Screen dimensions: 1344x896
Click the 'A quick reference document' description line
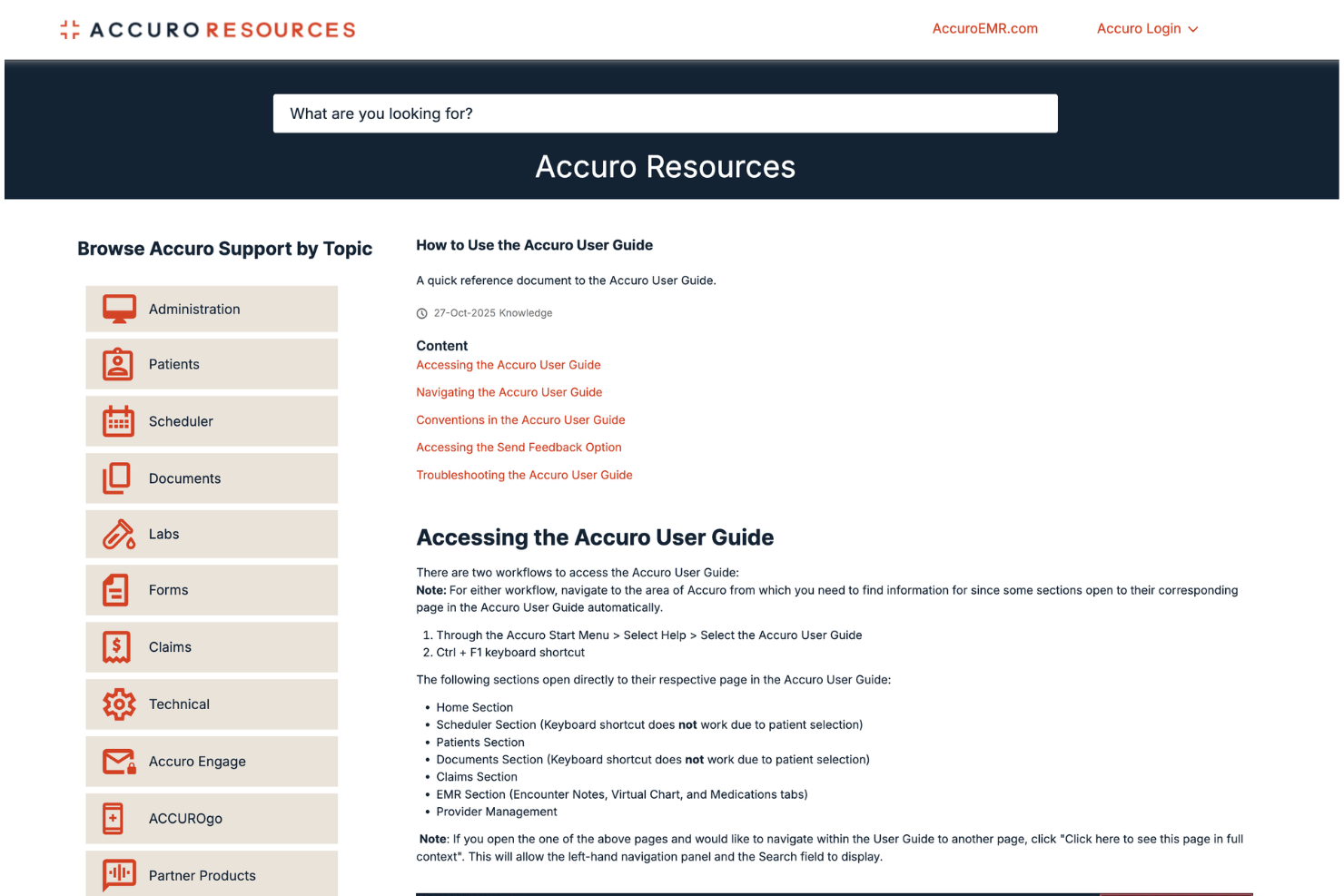click(x=566, y=281)
